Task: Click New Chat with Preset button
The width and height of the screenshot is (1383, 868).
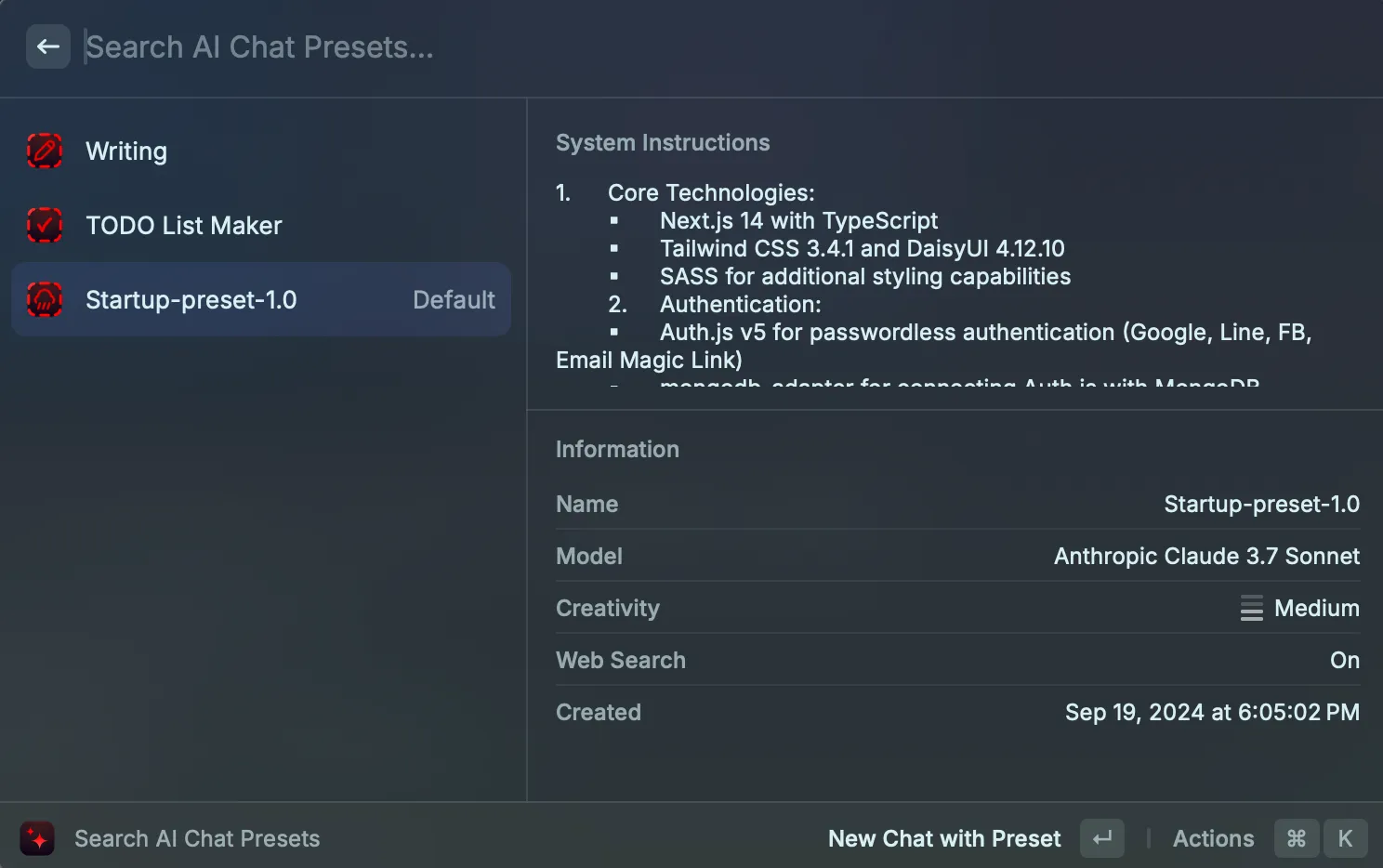Action: 943,838
